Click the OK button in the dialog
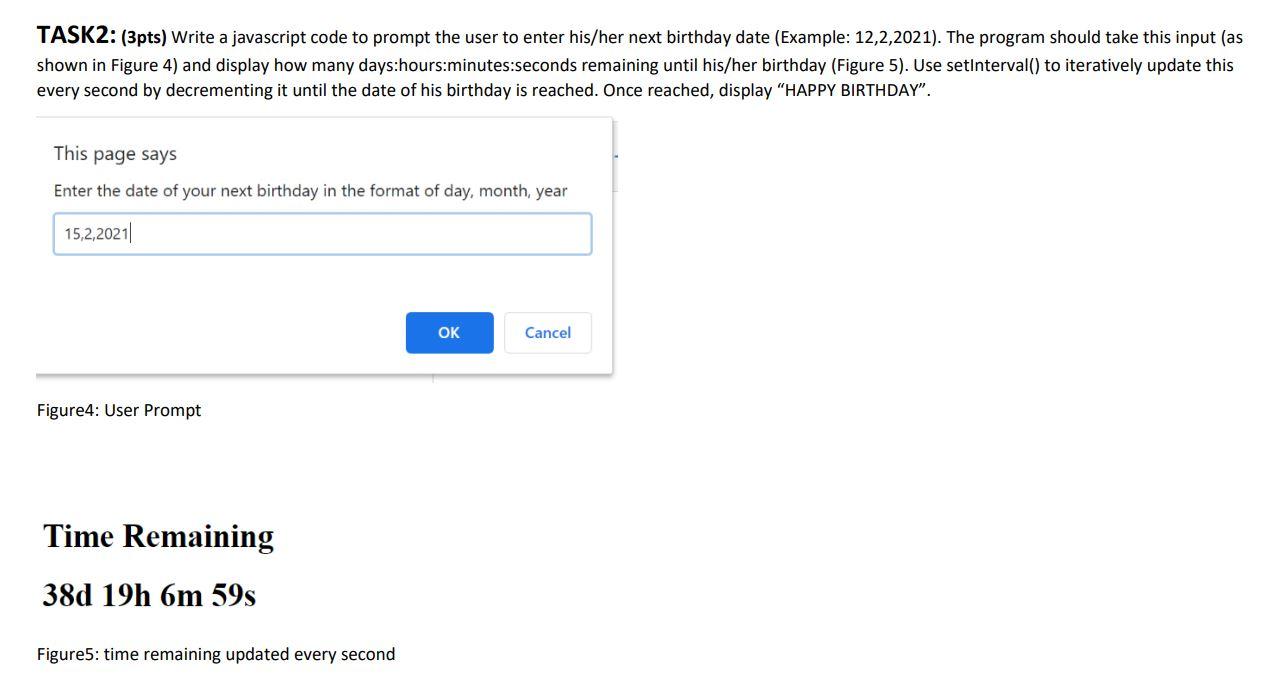1278x691 pixels. (448, 332)
